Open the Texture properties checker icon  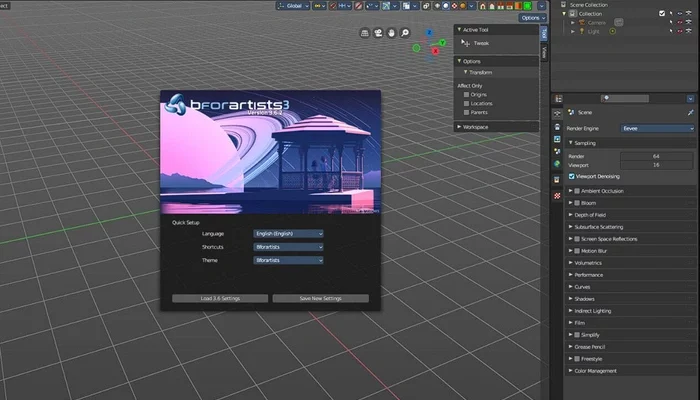pyautogui.click(x=557, y=196)
